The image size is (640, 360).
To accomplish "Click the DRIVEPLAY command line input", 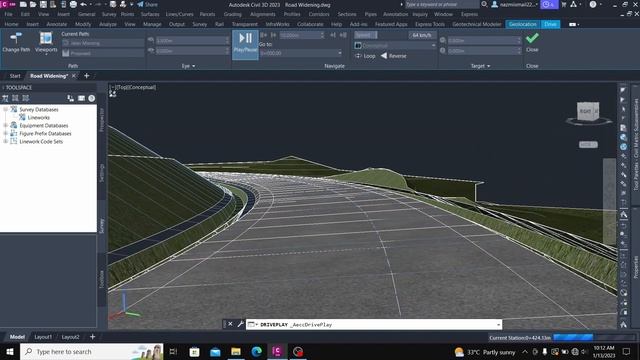I will click(x=373, y=324).
